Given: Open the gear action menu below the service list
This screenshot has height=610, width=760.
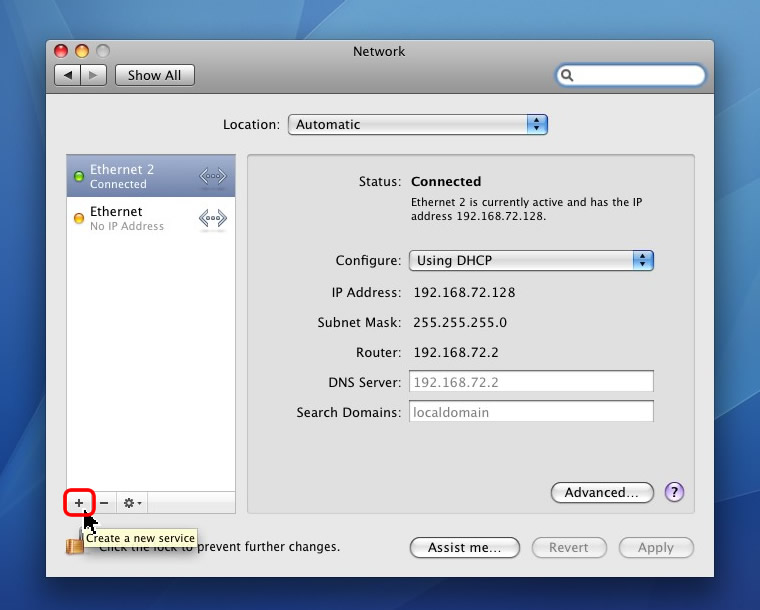Looking at the screenshot, I should click(x=132, y=503).
